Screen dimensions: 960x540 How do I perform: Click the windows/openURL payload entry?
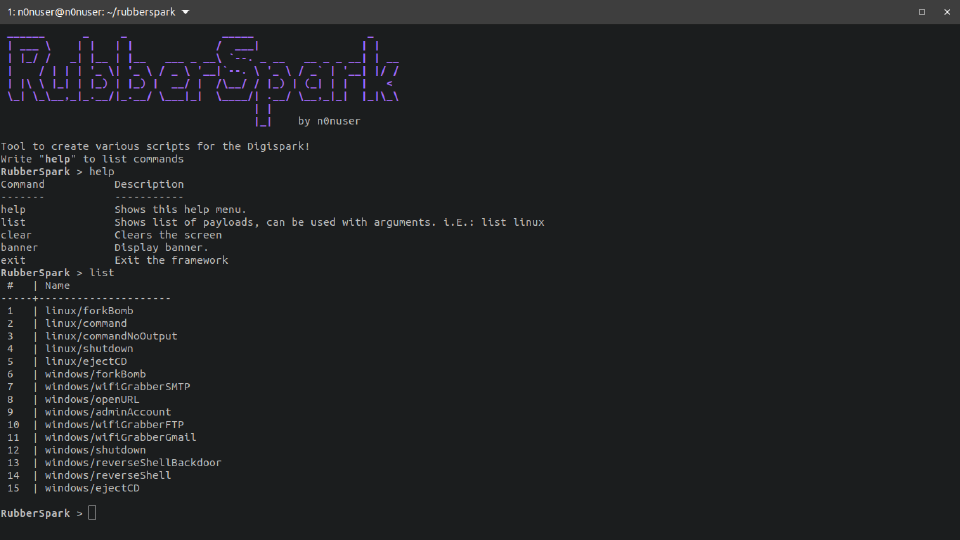tap(92, 399)
